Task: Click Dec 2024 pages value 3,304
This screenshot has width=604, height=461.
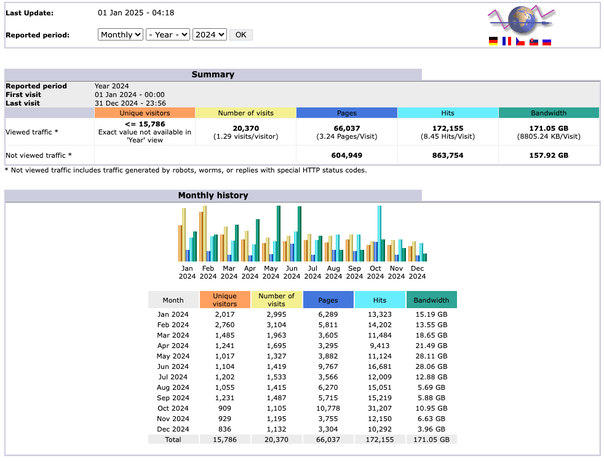Action: [x=328, y=429]
